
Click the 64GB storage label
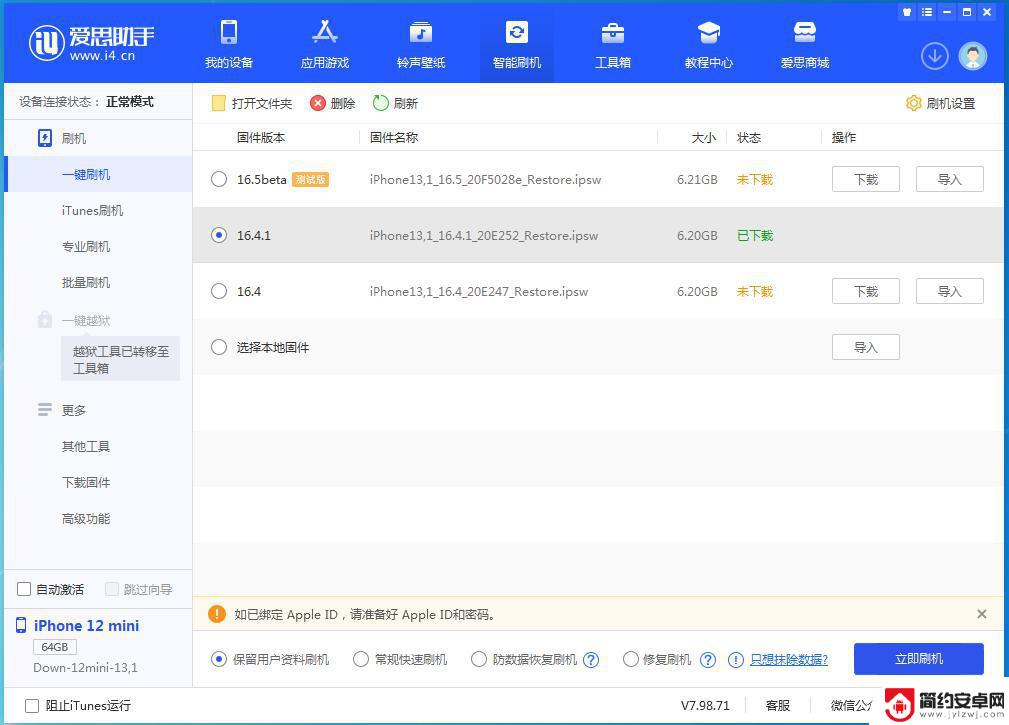click(x=55, y=647)
